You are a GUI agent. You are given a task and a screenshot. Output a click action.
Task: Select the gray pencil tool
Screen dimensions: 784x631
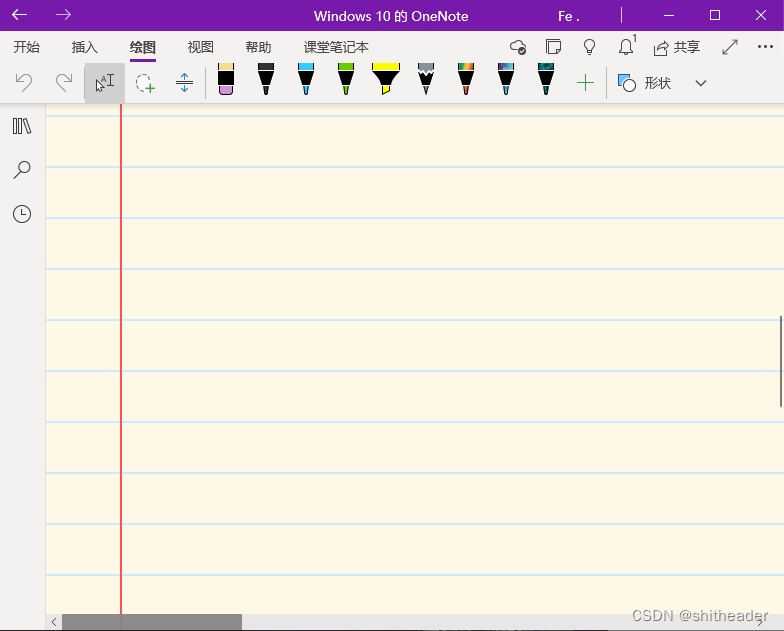tap(426, 79)
